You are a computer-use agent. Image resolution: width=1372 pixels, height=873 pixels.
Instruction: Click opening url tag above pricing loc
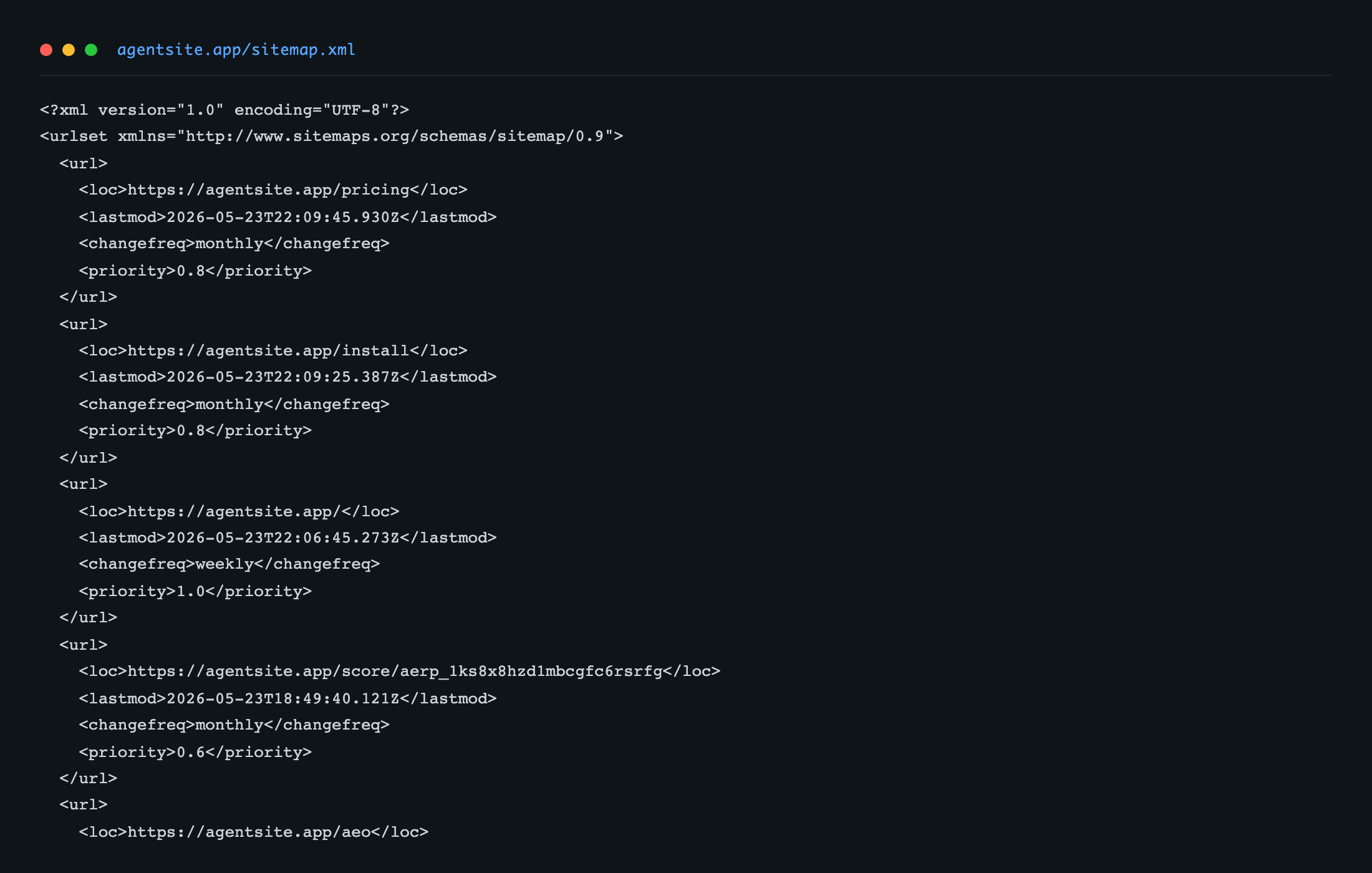point(84,163)
